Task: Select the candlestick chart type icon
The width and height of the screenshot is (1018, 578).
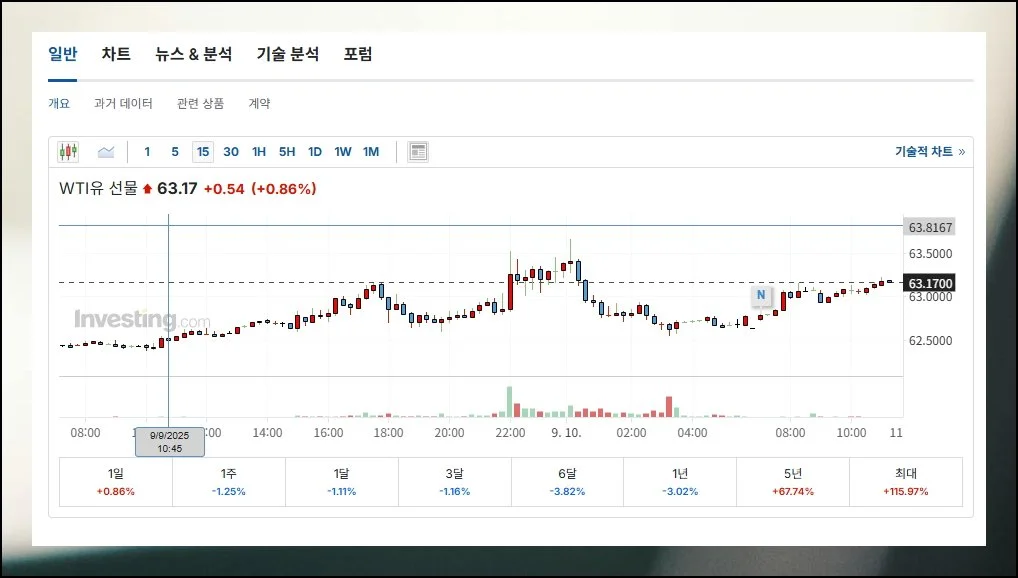Action: 68,152
